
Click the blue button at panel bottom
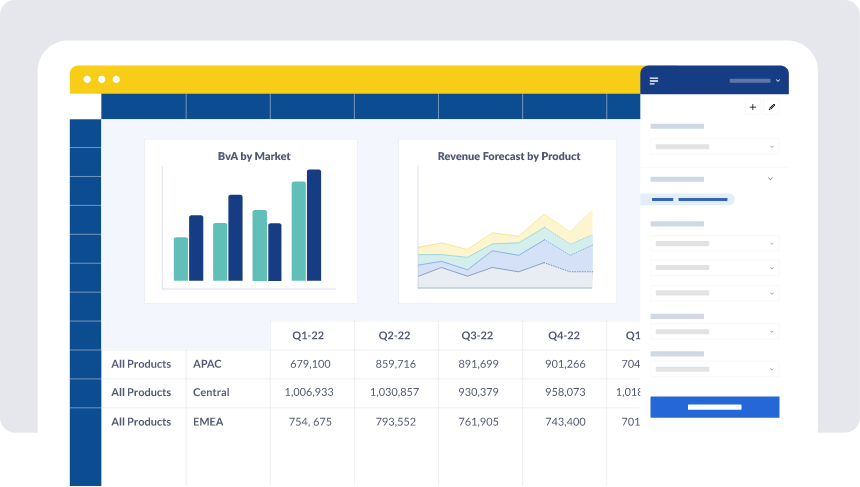pos(715,407)
